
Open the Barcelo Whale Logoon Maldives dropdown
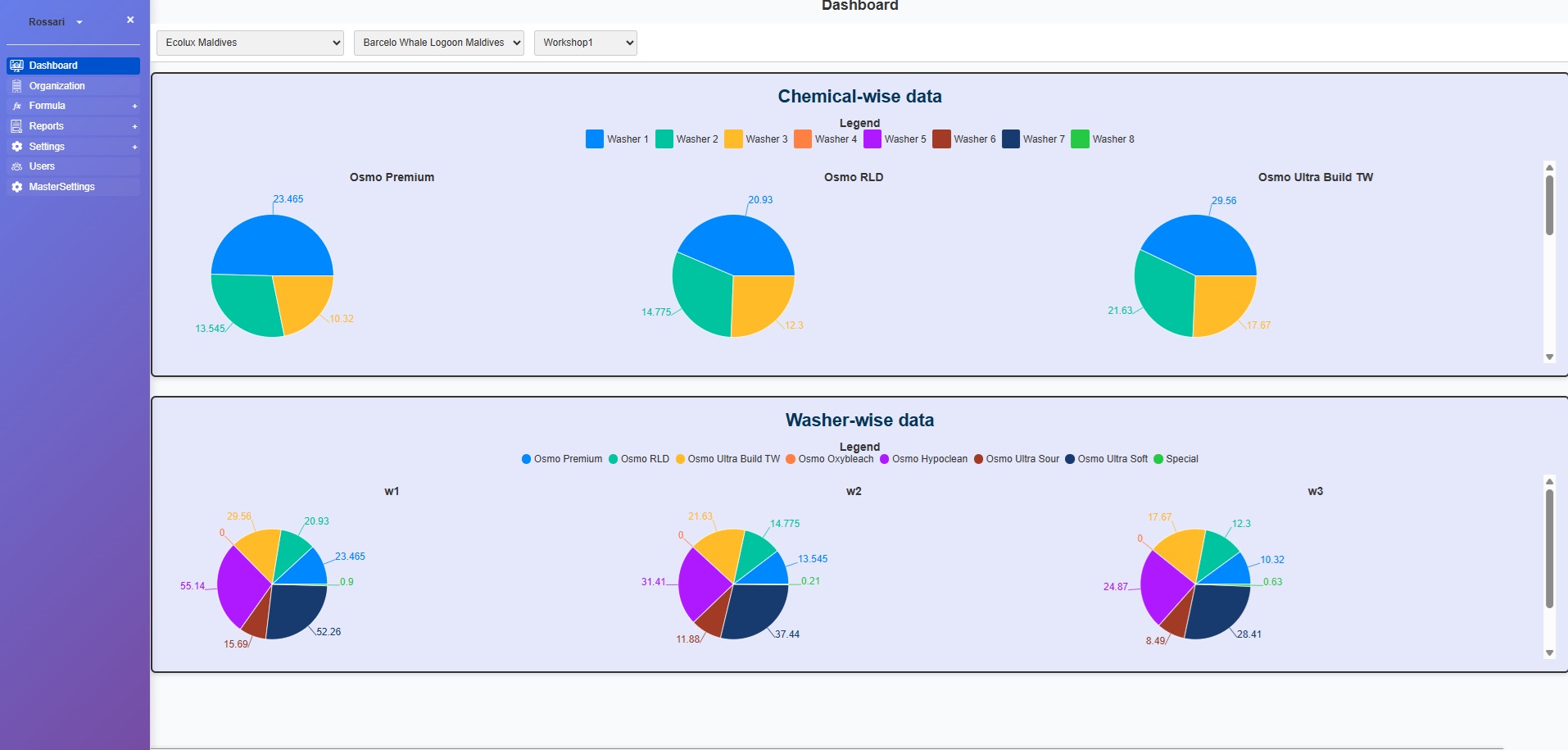coord(438,43)
